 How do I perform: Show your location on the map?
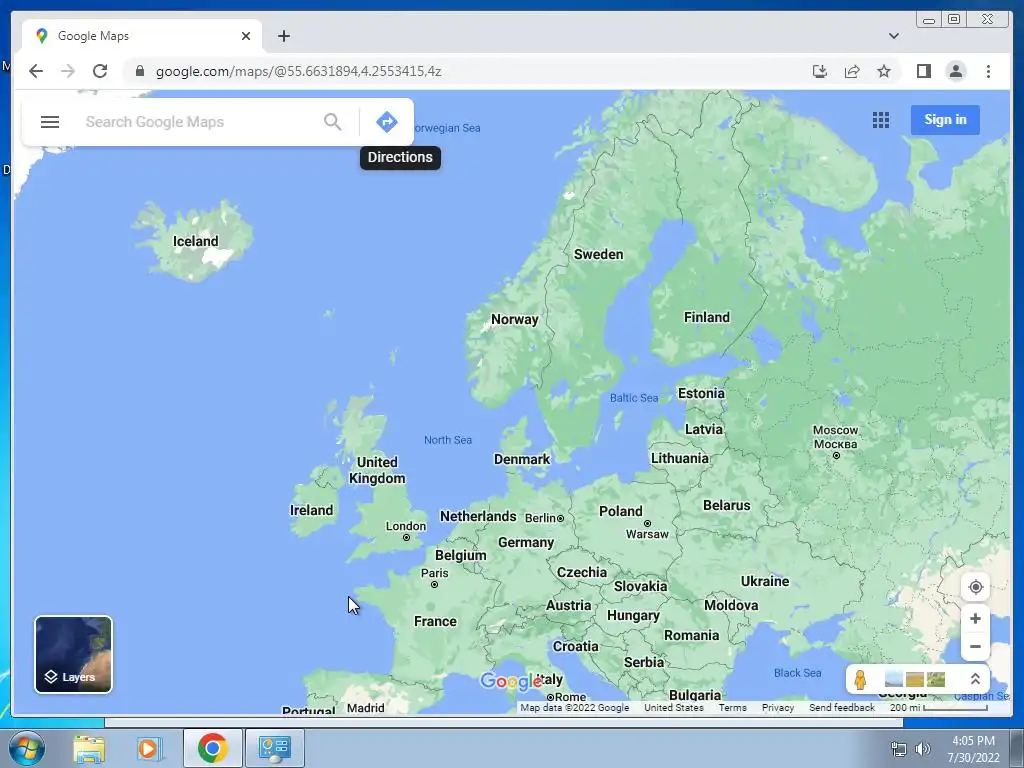pyautogui.click(x=975, y=587)
